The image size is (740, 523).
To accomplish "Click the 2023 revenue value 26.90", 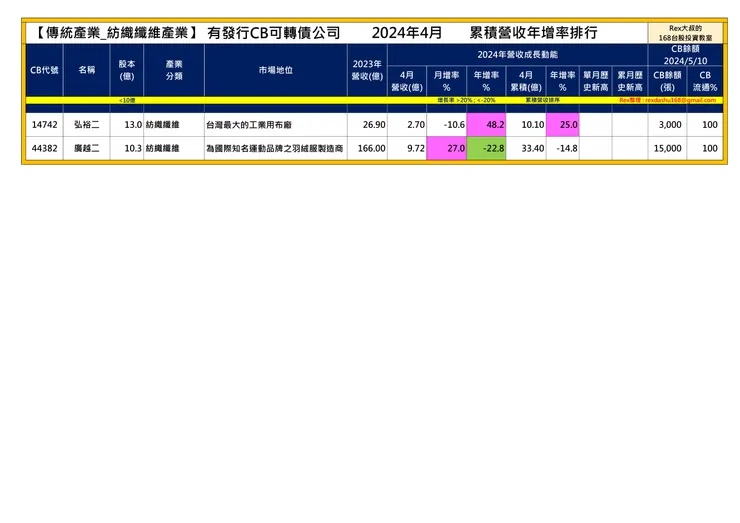I will click(374, 125).
